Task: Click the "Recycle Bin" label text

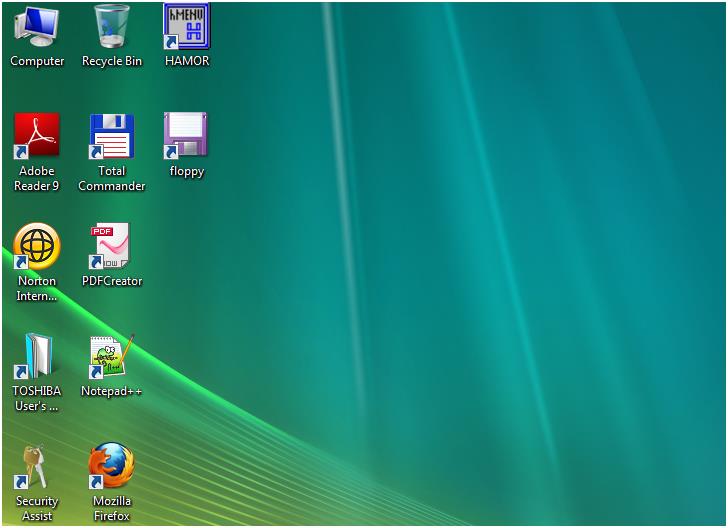Action: [x=112, y=61]
